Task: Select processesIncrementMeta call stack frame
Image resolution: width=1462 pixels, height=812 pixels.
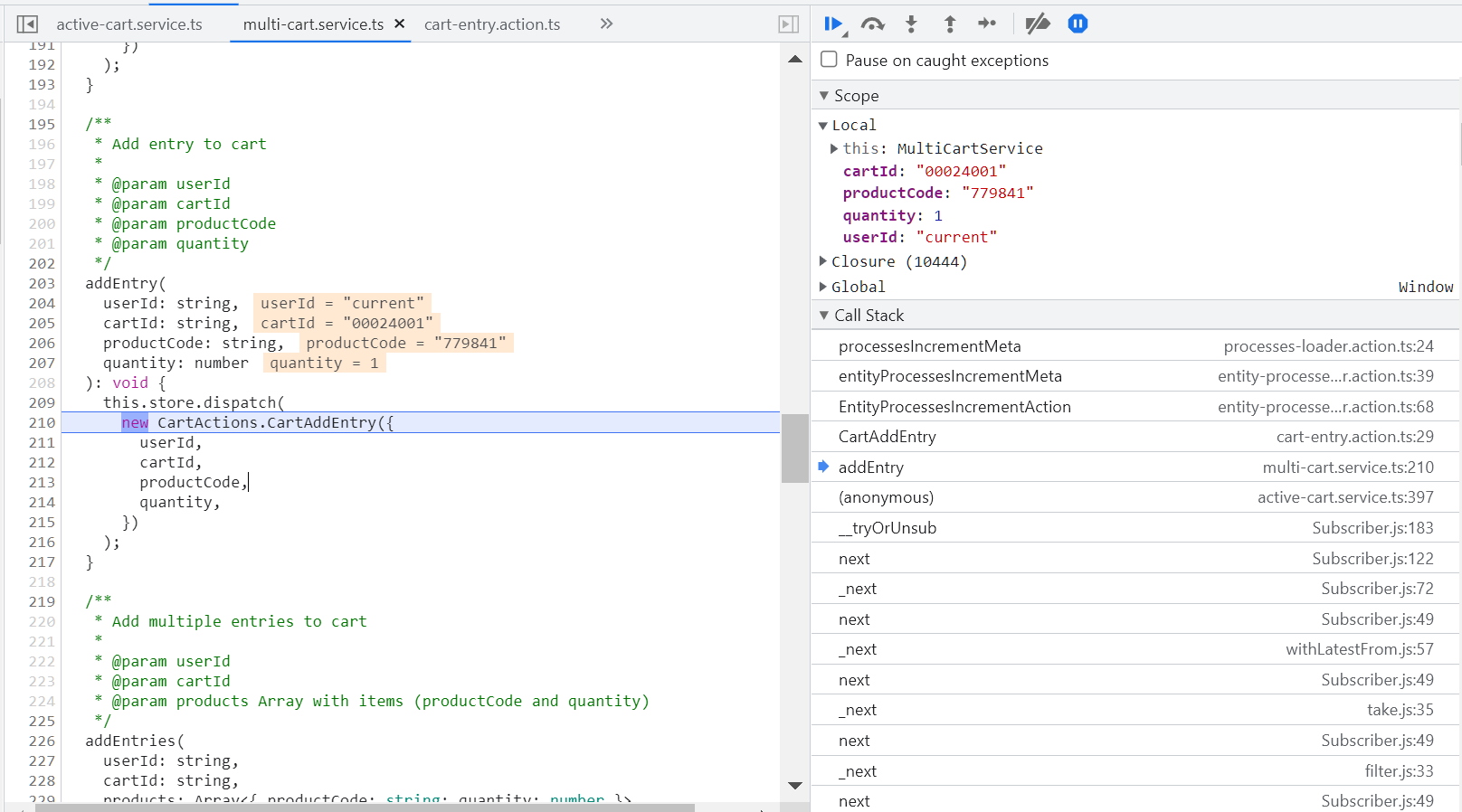Action: 1136,346
